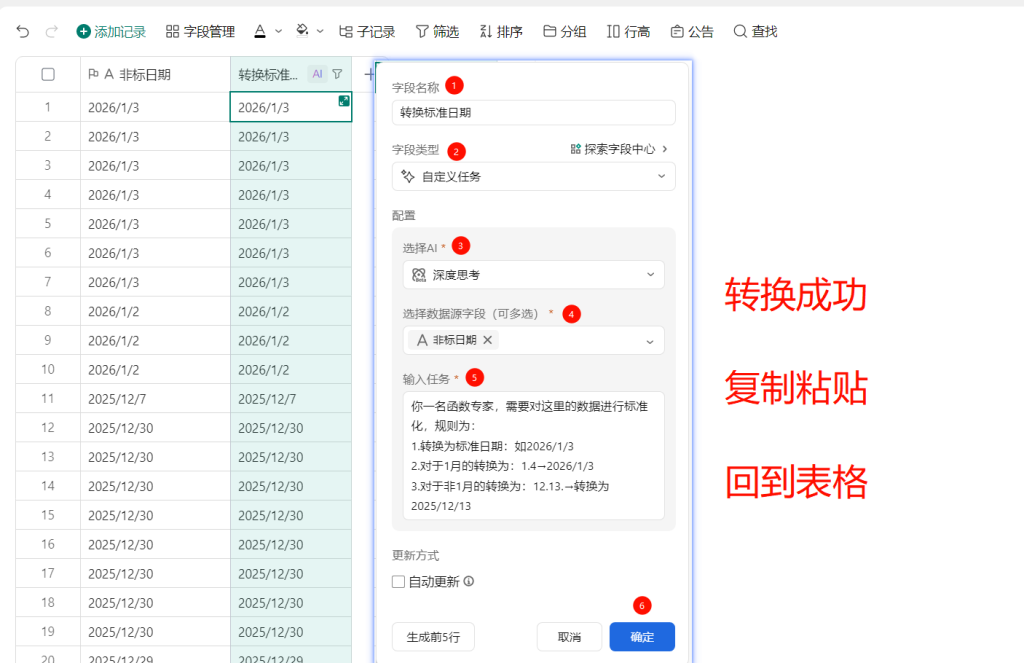Click the 取消 cancel button

pyautogui.click(x=569, y=637)
